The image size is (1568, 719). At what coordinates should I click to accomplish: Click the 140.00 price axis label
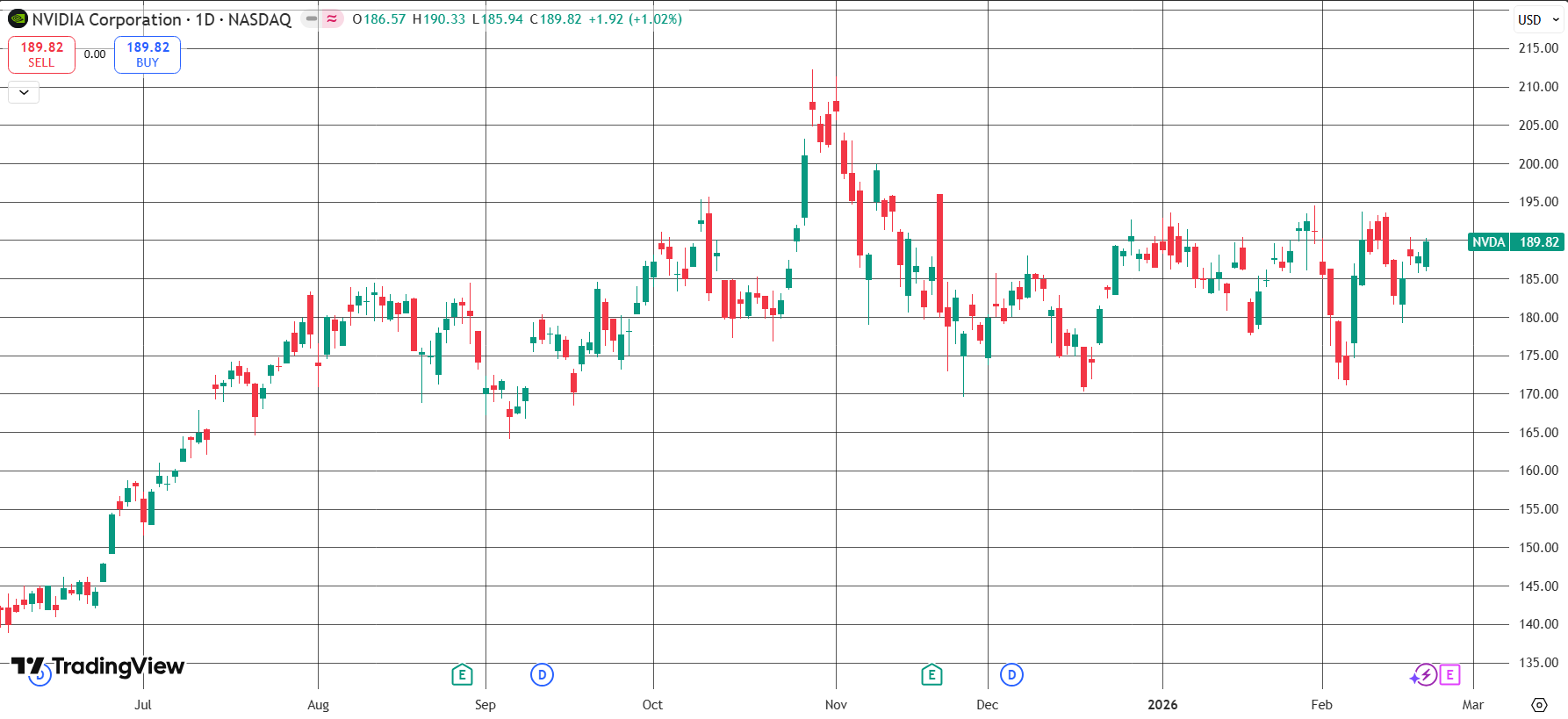point(1538,624)
